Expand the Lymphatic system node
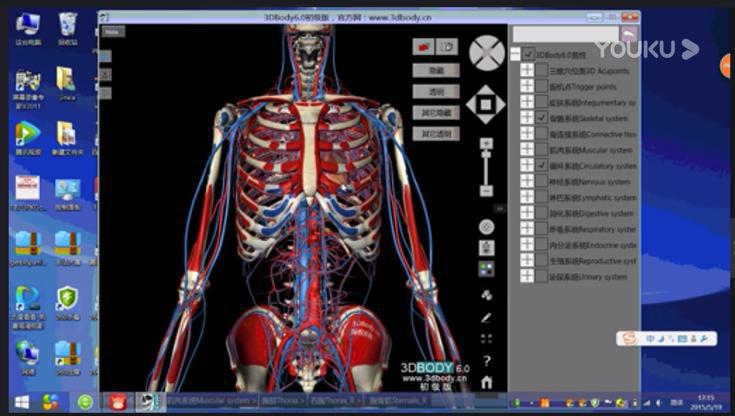Viewport: 735px width, 416px height. click(527, 197)
